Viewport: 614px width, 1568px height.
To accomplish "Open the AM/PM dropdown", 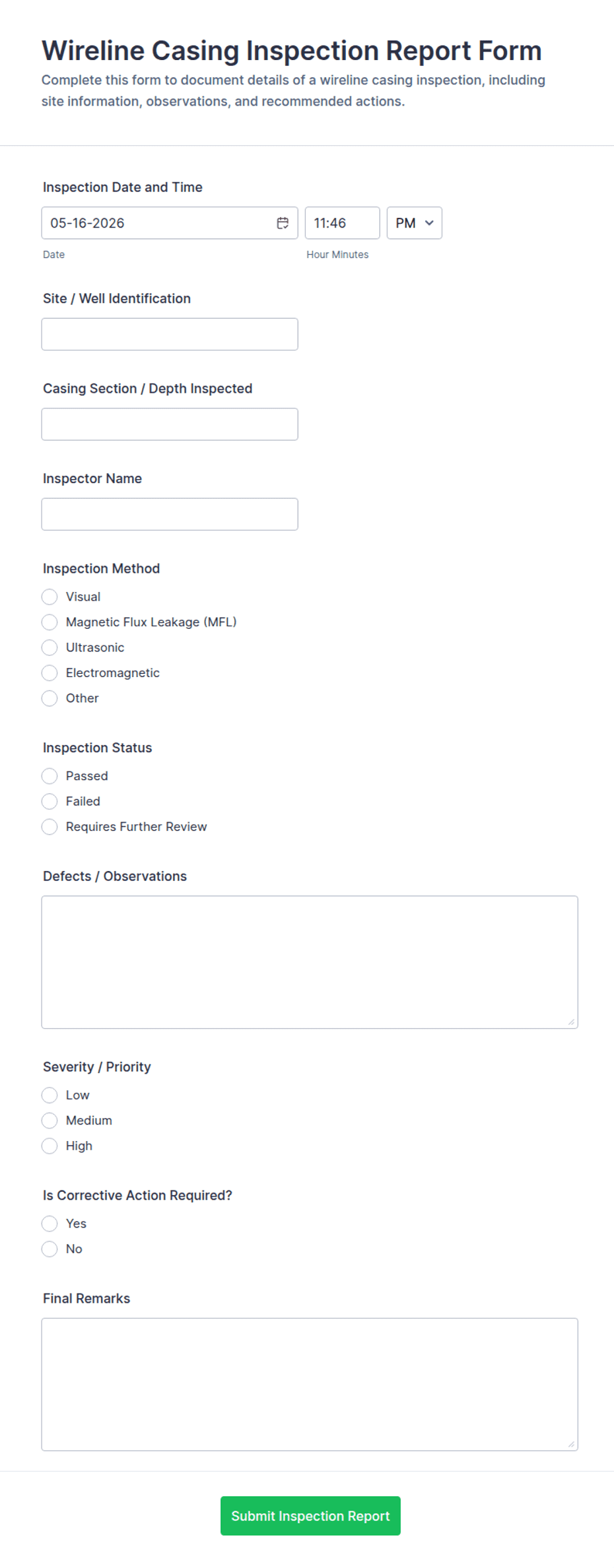I will pos(414,223).
